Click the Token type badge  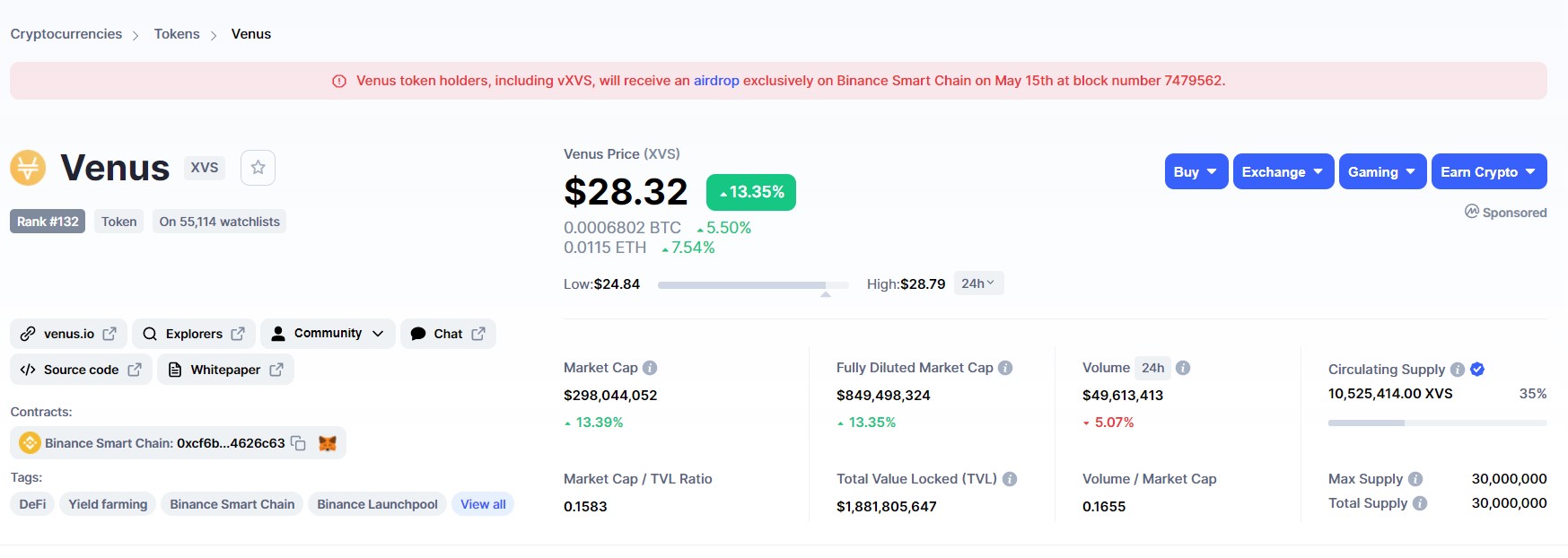tap(119, 222)
